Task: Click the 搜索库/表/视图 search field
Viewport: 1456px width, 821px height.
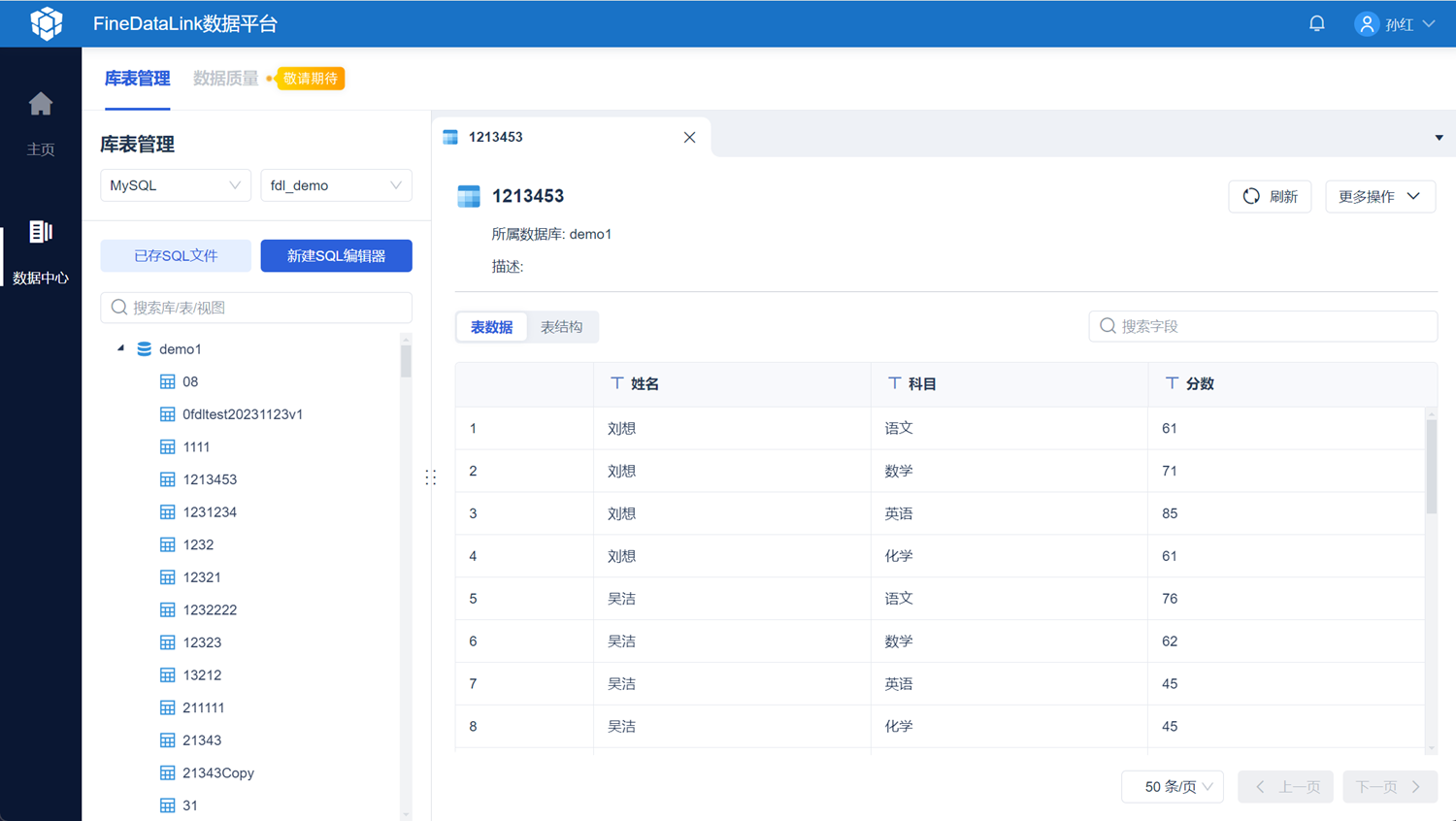Action: [256, 308]
